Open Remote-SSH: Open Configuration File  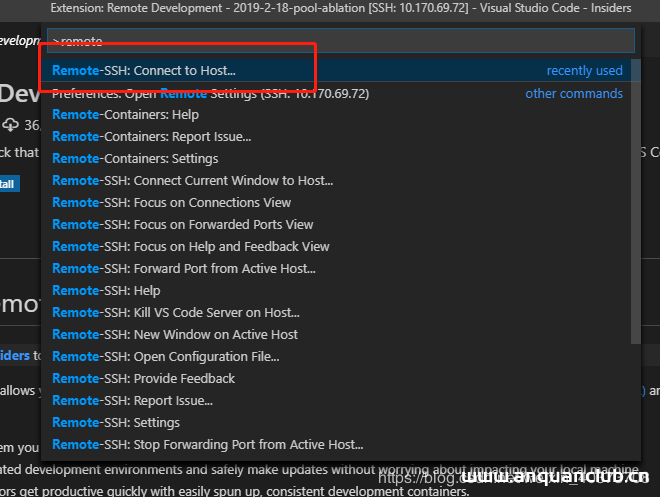pos(336,356)
